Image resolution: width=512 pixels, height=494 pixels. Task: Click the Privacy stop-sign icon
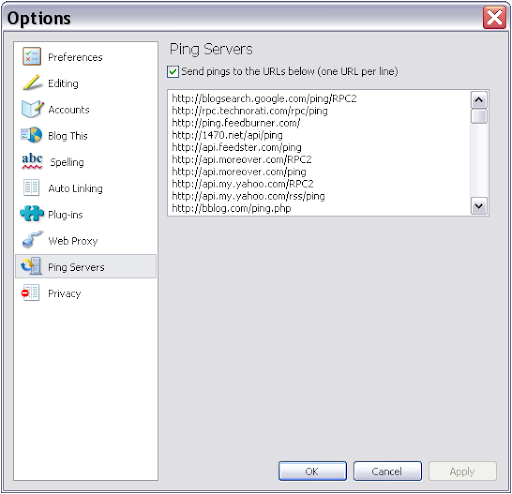coord(31,293)
